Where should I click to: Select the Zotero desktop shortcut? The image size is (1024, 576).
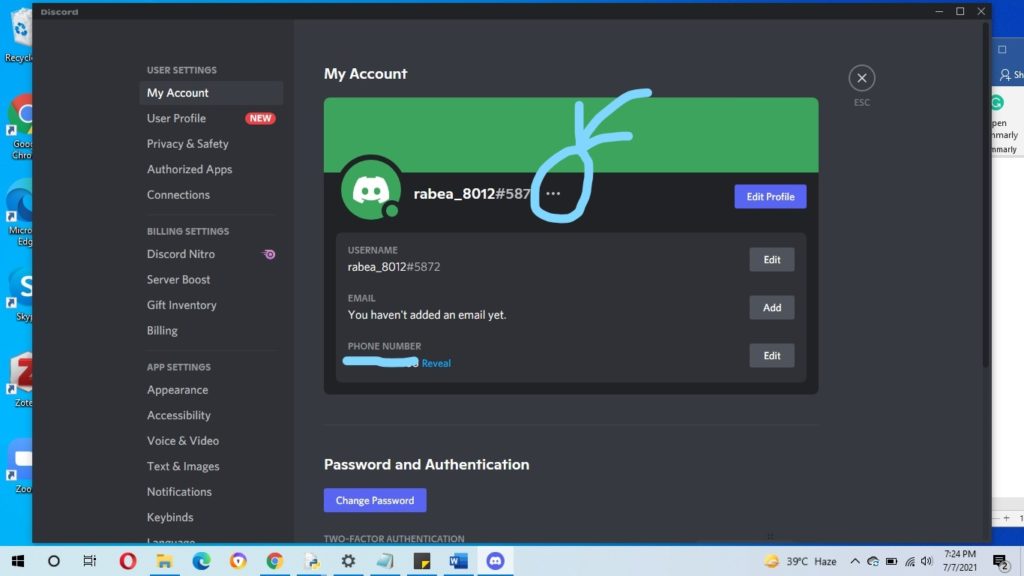(20, 381)
